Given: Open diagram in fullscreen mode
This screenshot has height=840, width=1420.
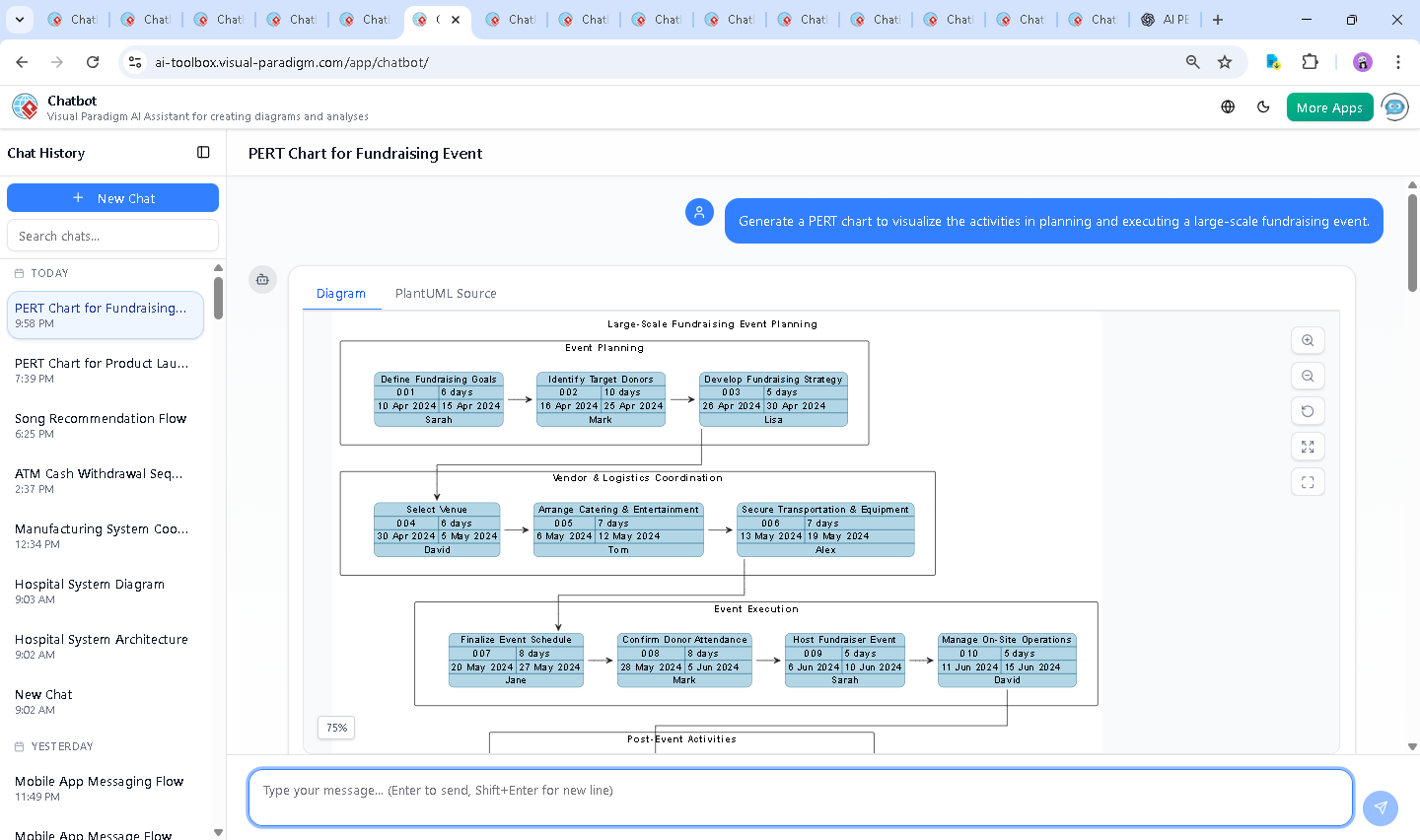Looking at the screenshot, I should (x=1308, y=482).
